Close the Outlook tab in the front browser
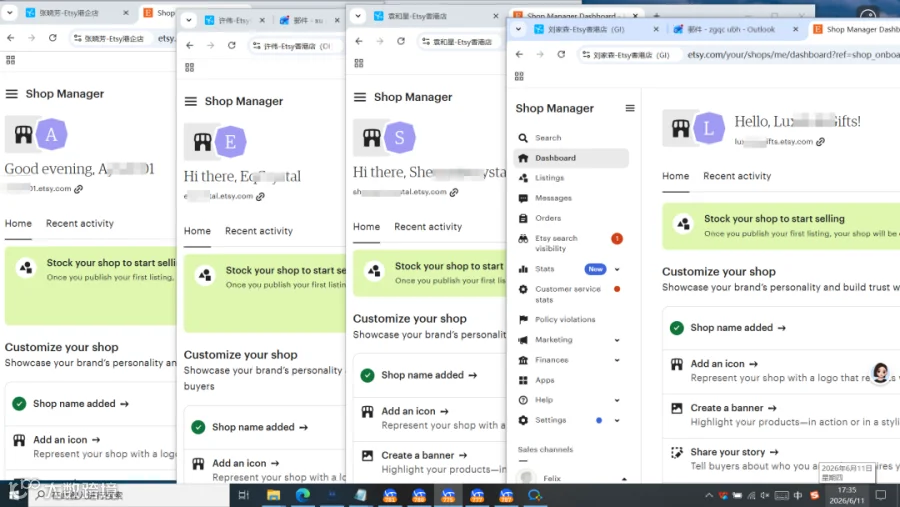Screen dimensions: 900x507 click(x=795, y=29)
